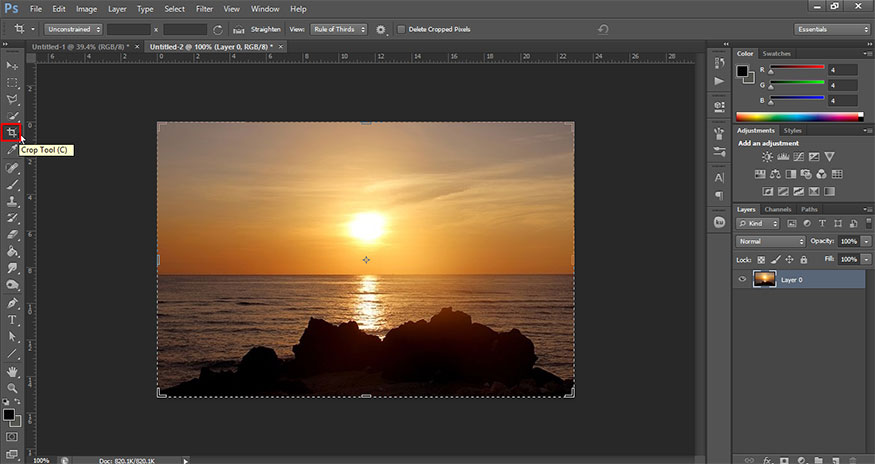Open the crop settings gear icon

tap(381, 30)
